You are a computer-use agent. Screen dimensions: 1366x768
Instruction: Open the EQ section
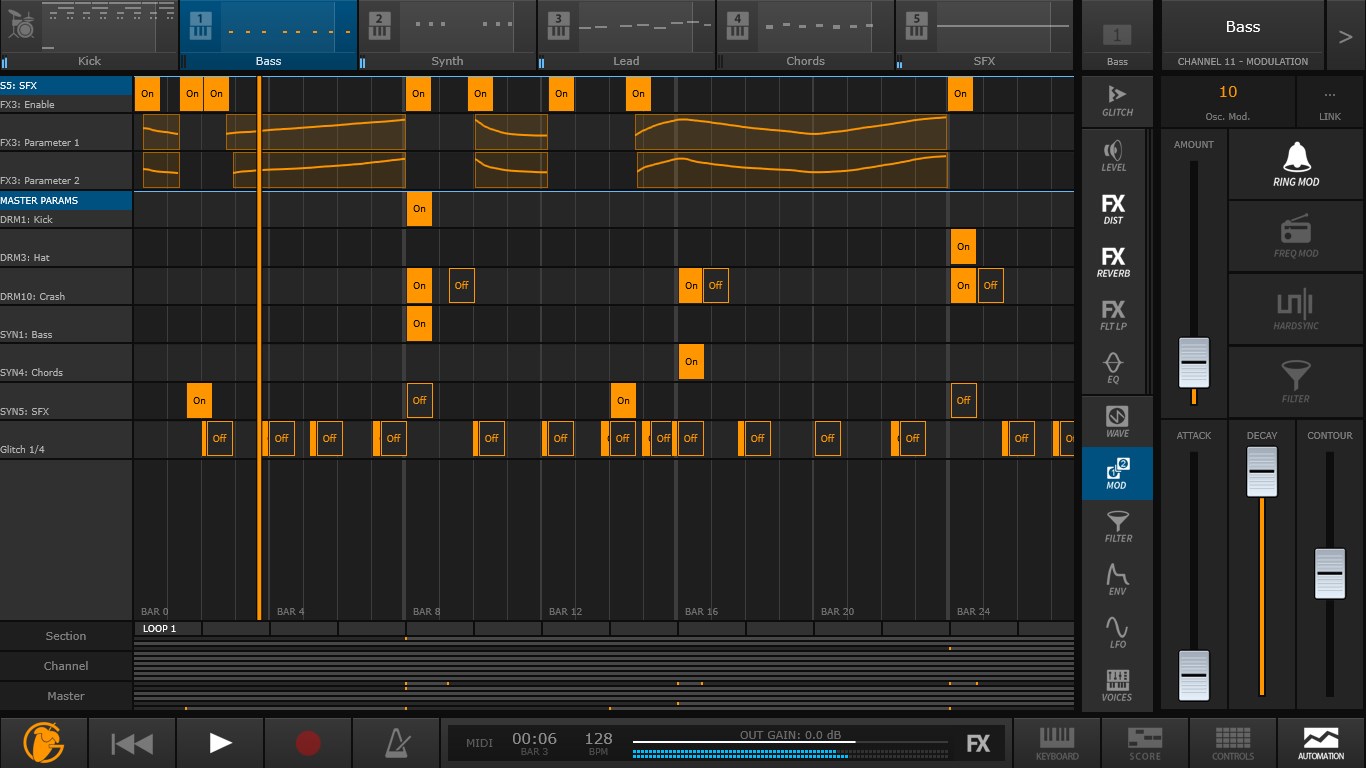point(1113,367)
